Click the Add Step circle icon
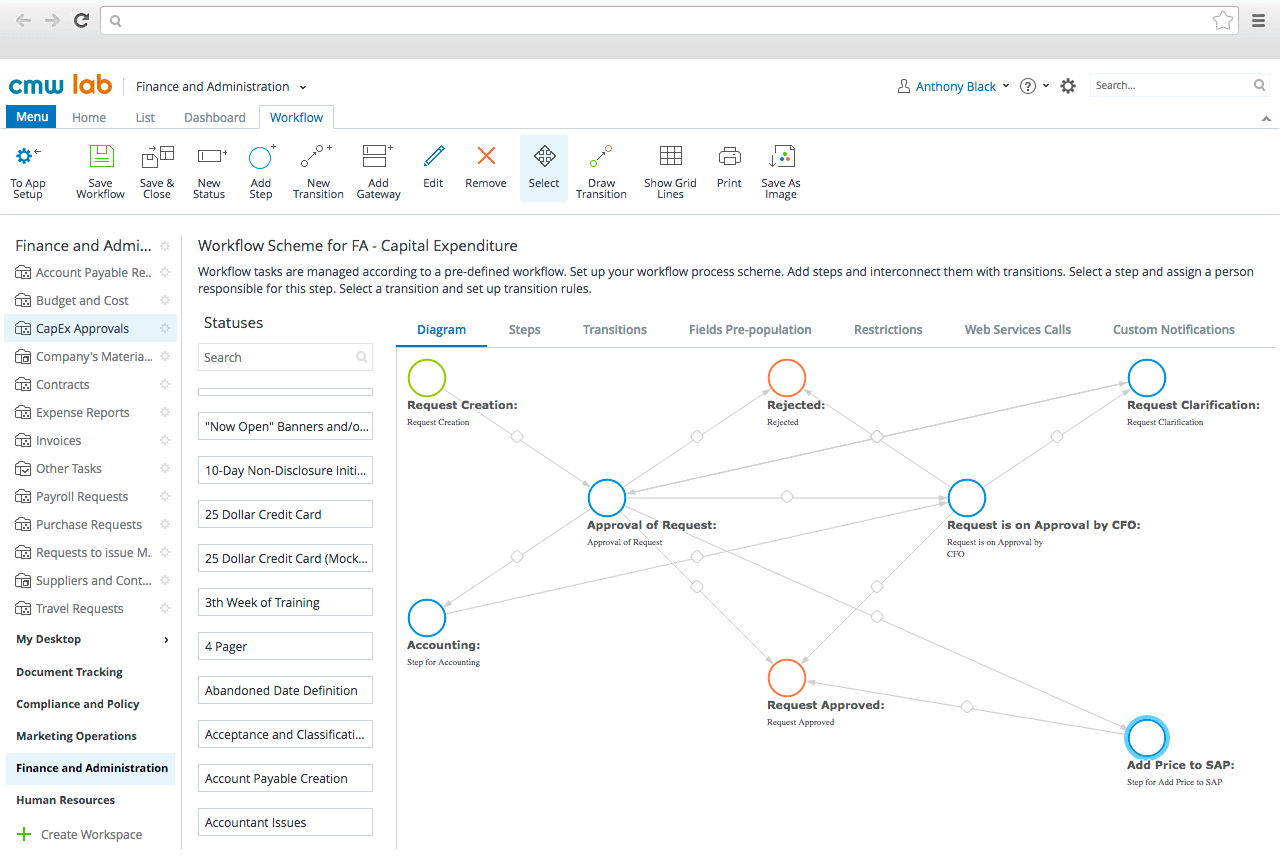Screen dimensions: 1280x859 coord(261,157)
